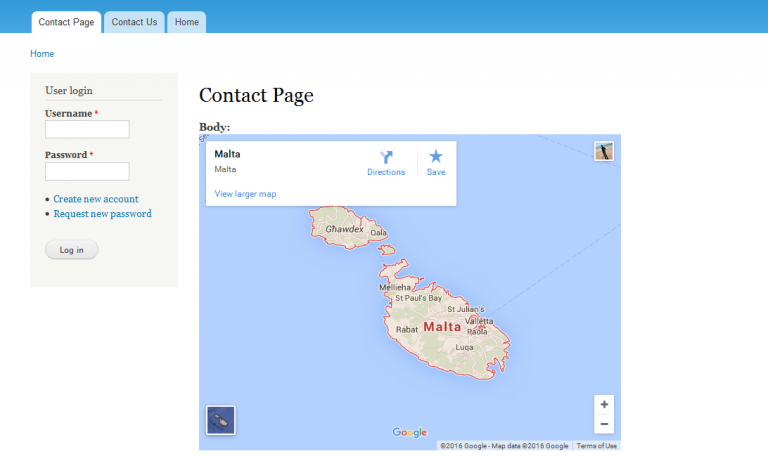Click the Qala label on map
The image size is (768, 456).
click(378, 232)
